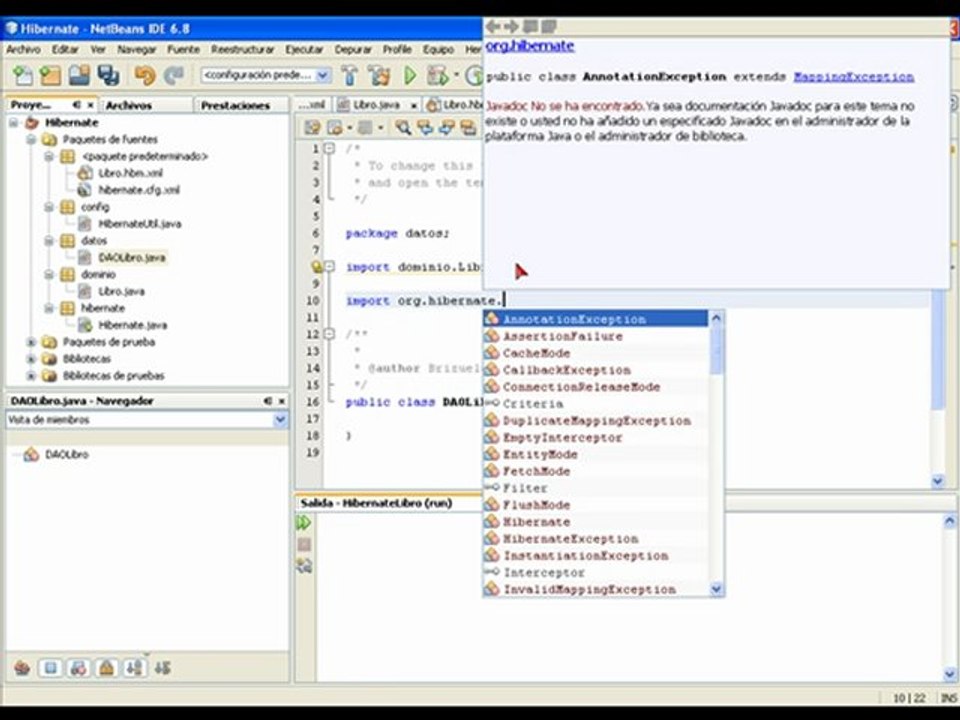960x720 pixels.
Task: Open the Navegar menu
Action: (x=137, y=49)
